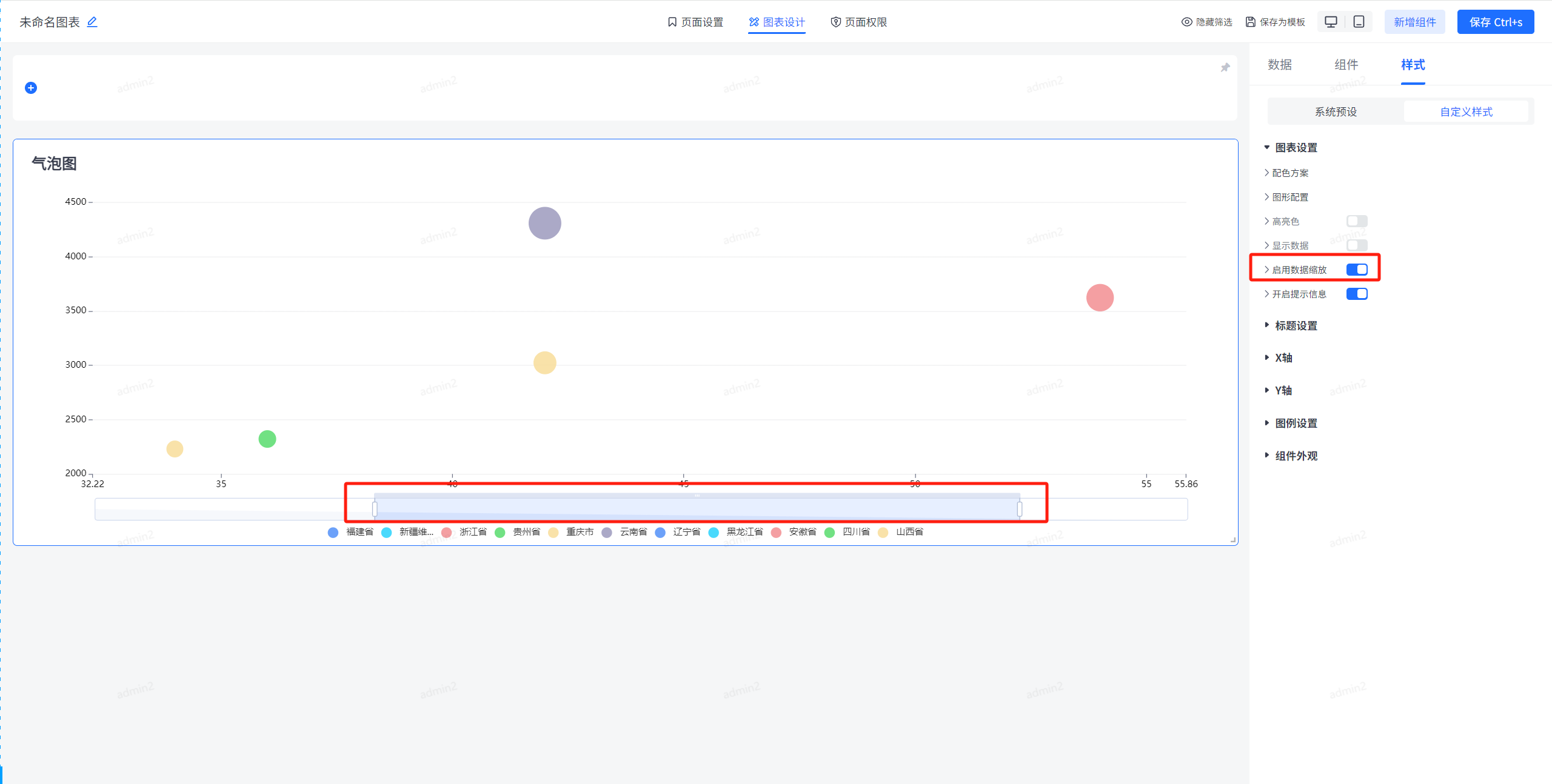
Task: Switch to desktop preview mode icon
Action: (1331, 22)
